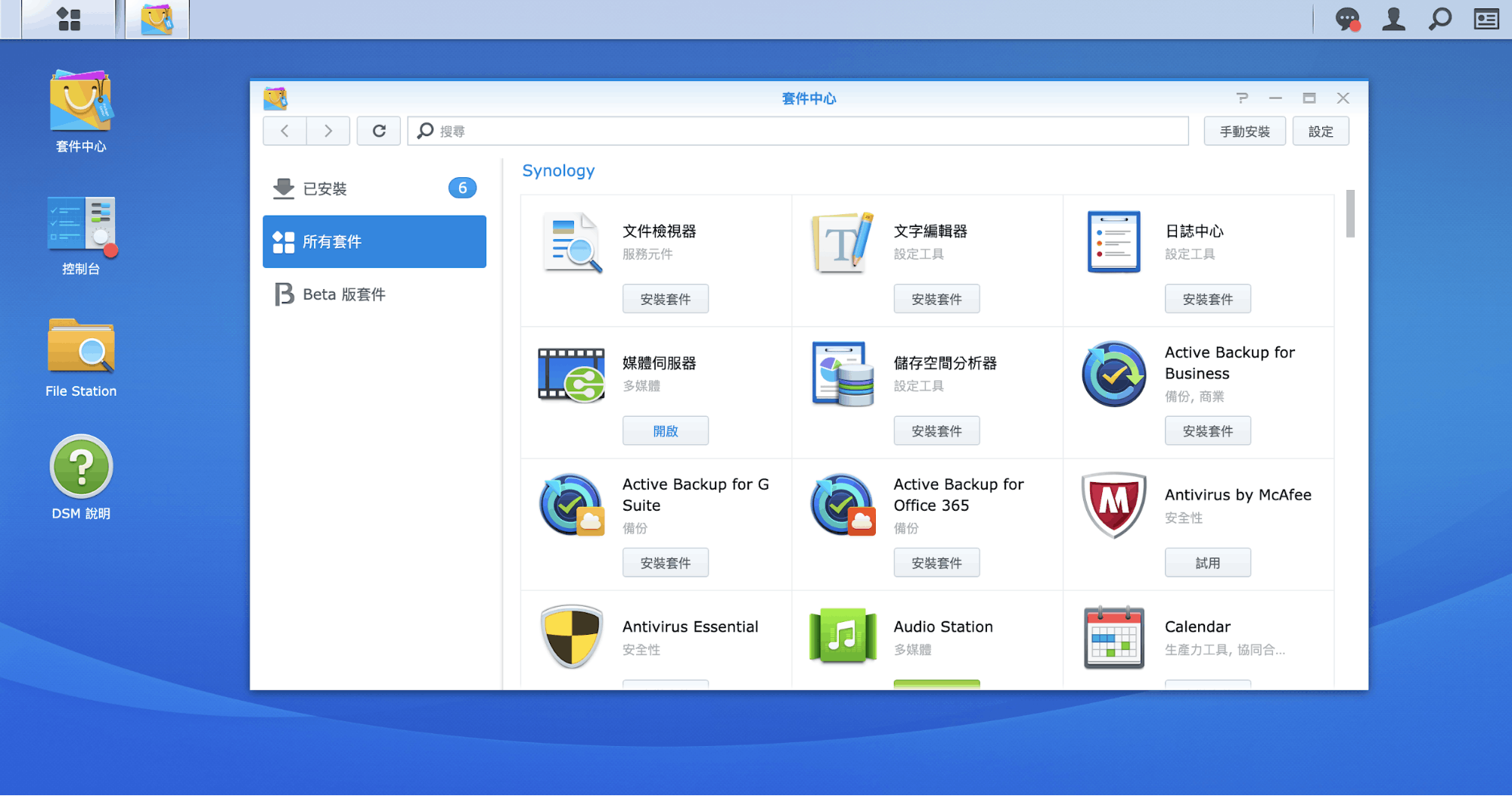
Task: Click the package list vertical scrollbar
Action: [x=1350, y=213]
